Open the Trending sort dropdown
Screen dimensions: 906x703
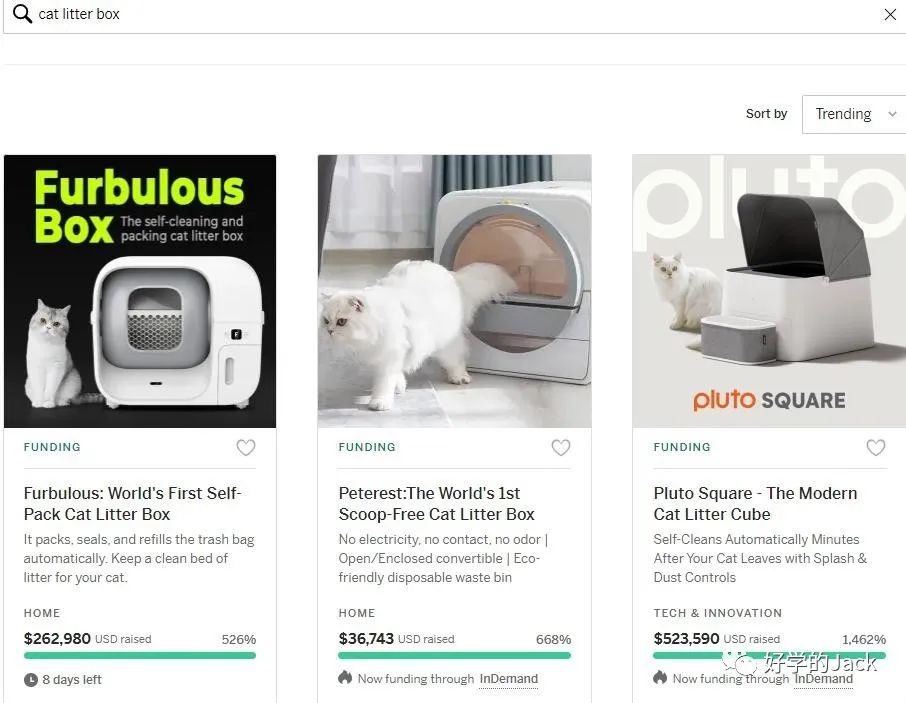(852, 114)
